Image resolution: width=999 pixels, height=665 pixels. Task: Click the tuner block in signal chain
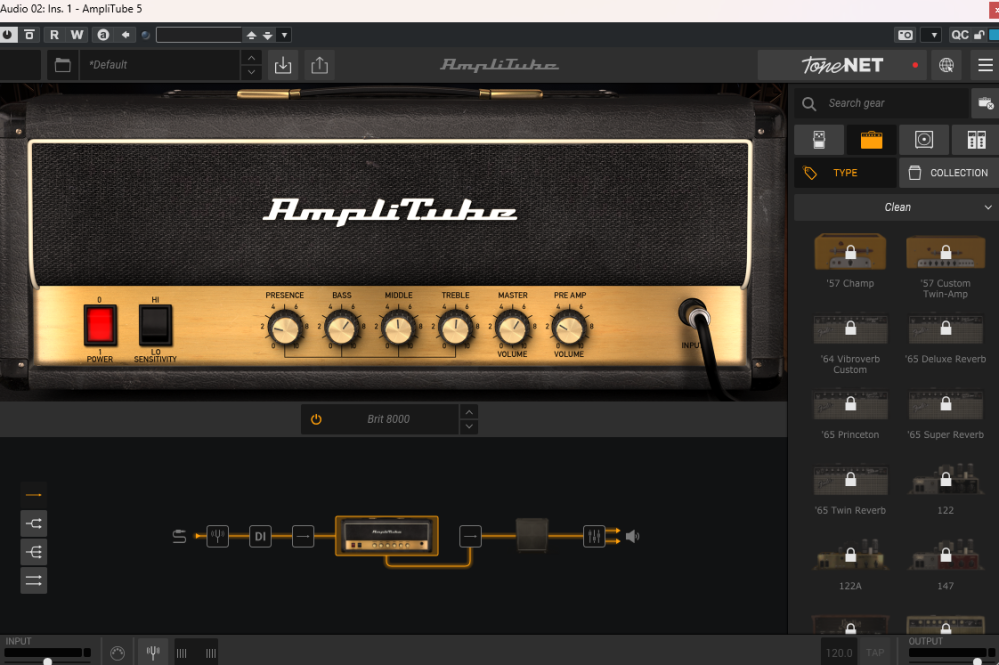pyautogui.click(x=217, y=536)
